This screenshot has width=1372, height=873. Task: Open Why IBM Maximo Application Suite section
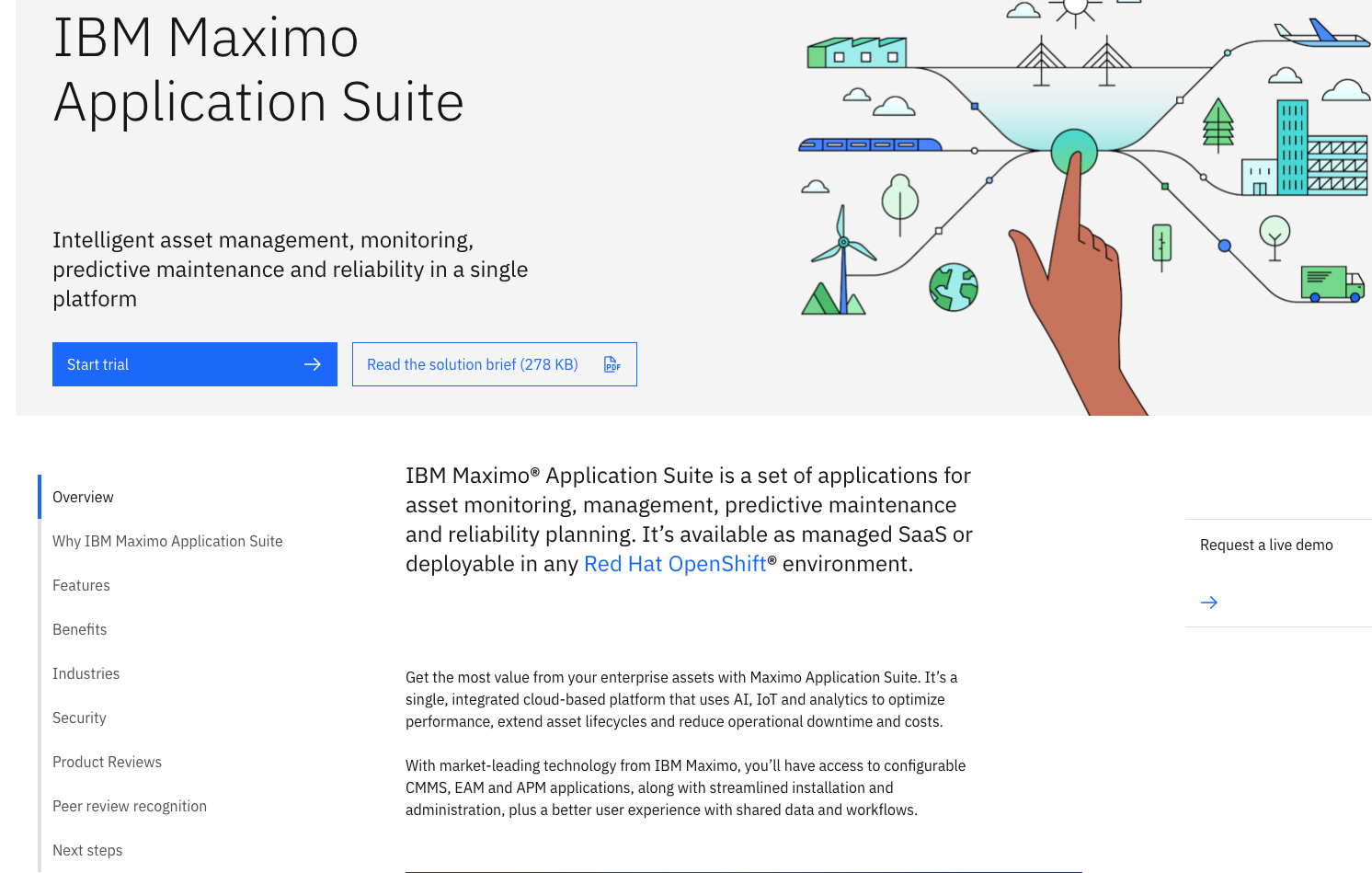(x=167, y=541)
